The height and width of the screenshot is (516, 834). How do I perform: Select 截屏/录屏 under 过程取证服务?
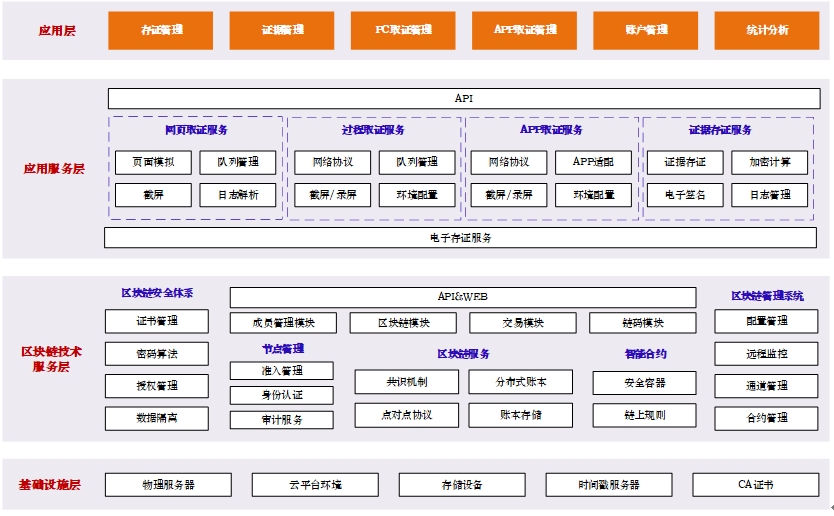(332, 195)
